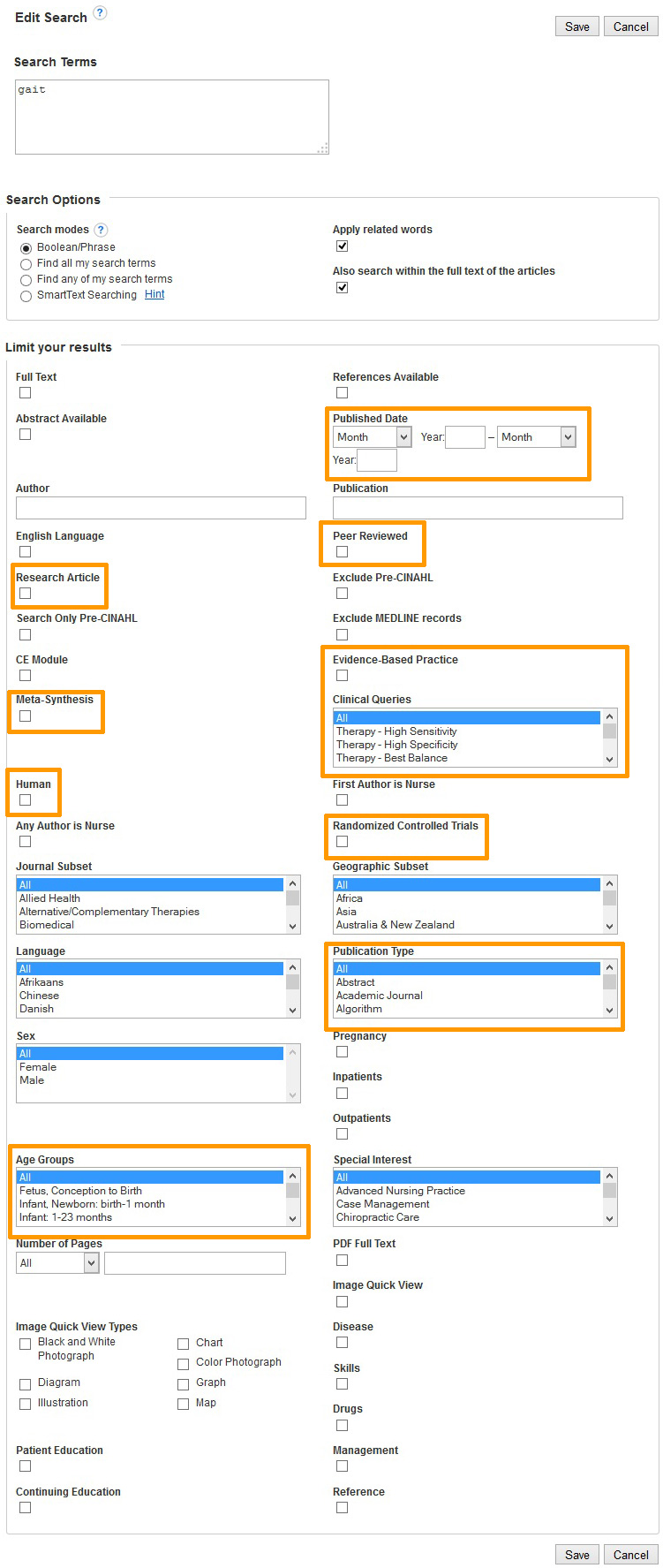Enable the Full Text limiter
The image size is (663, 1568).
(25, 392)
